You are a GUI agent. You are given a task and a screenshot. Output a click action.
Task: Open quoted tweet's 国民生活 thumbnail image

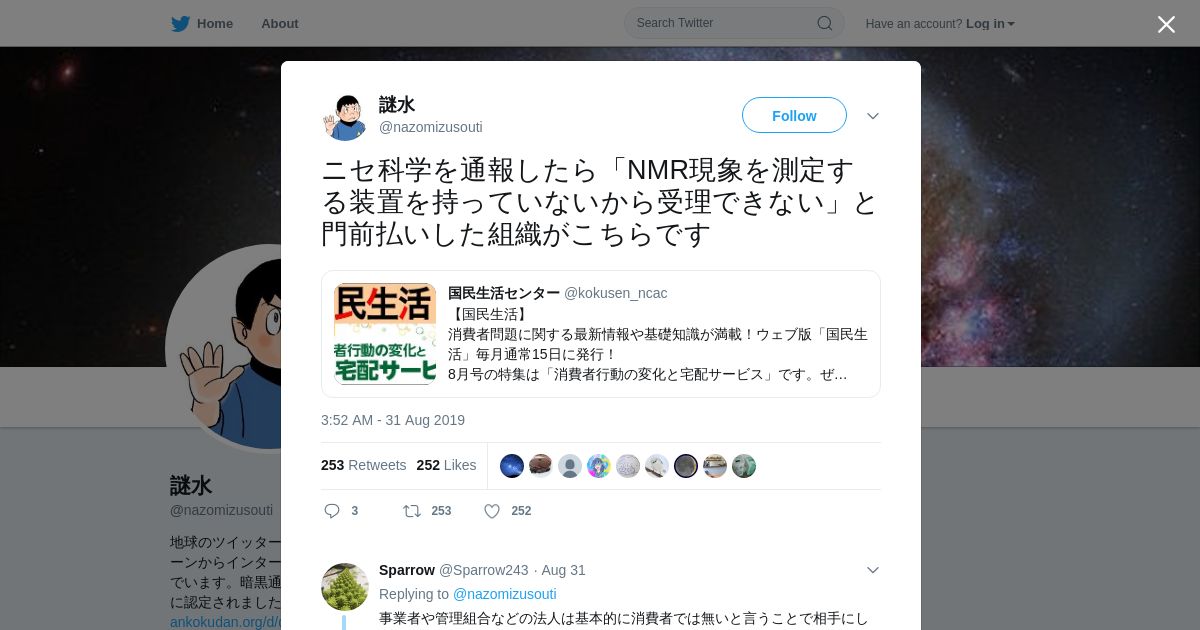click(x=385, y=334)
